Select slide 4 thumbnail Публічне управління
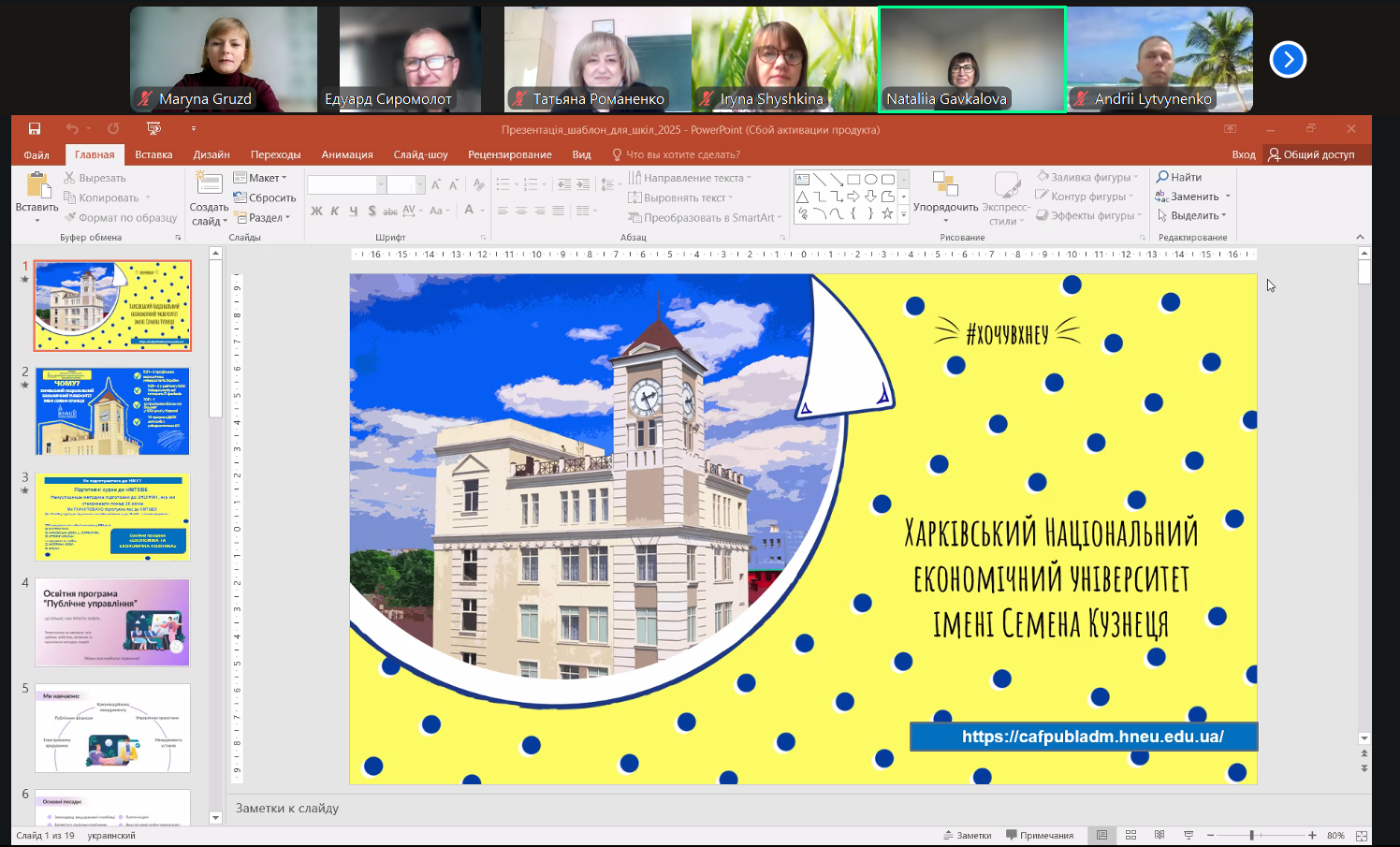The height and width of the screenshot is (847, 1400). [112, 622]
